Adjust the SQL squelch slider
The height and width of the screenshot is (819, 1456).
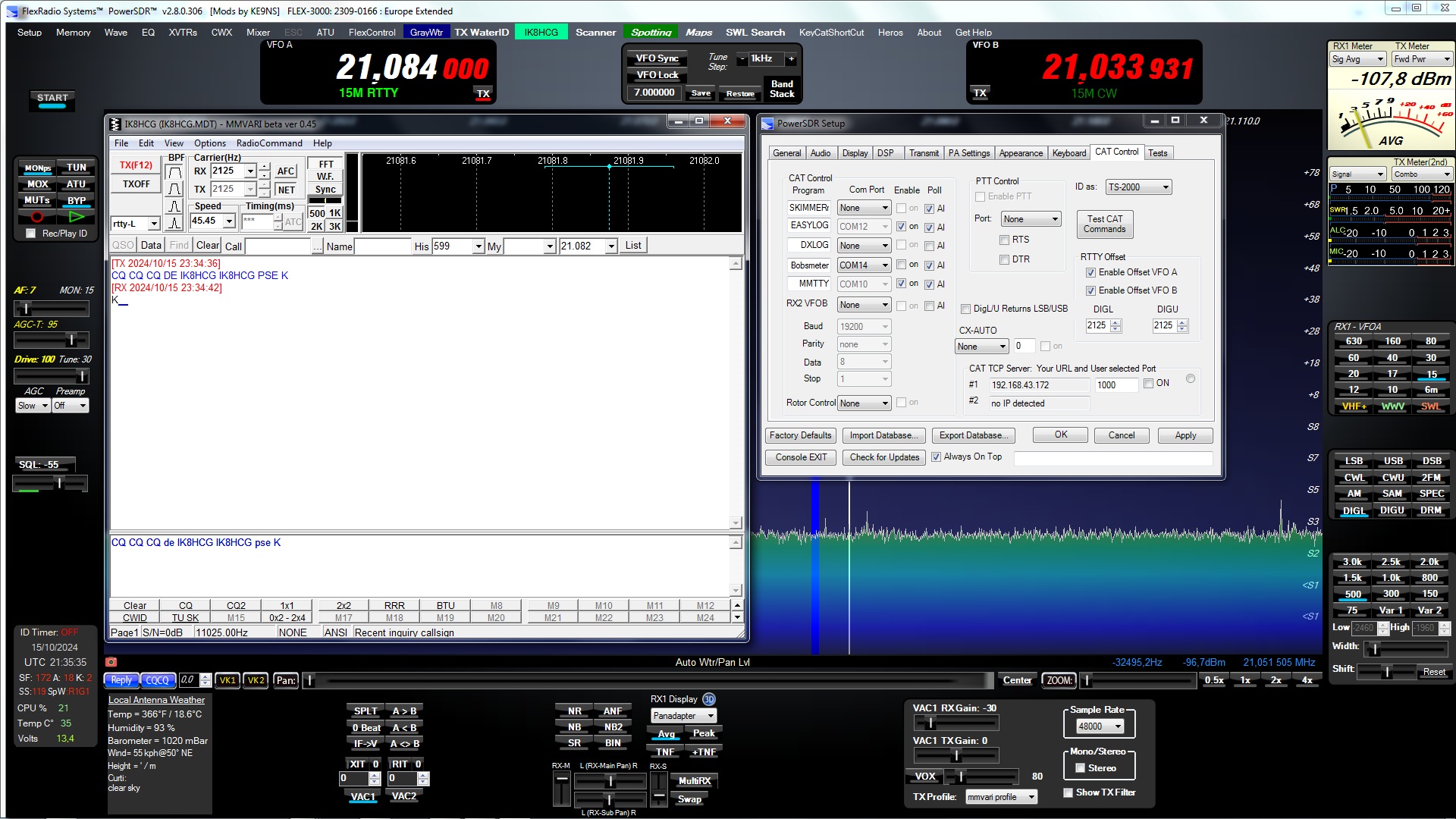point(50,484)
